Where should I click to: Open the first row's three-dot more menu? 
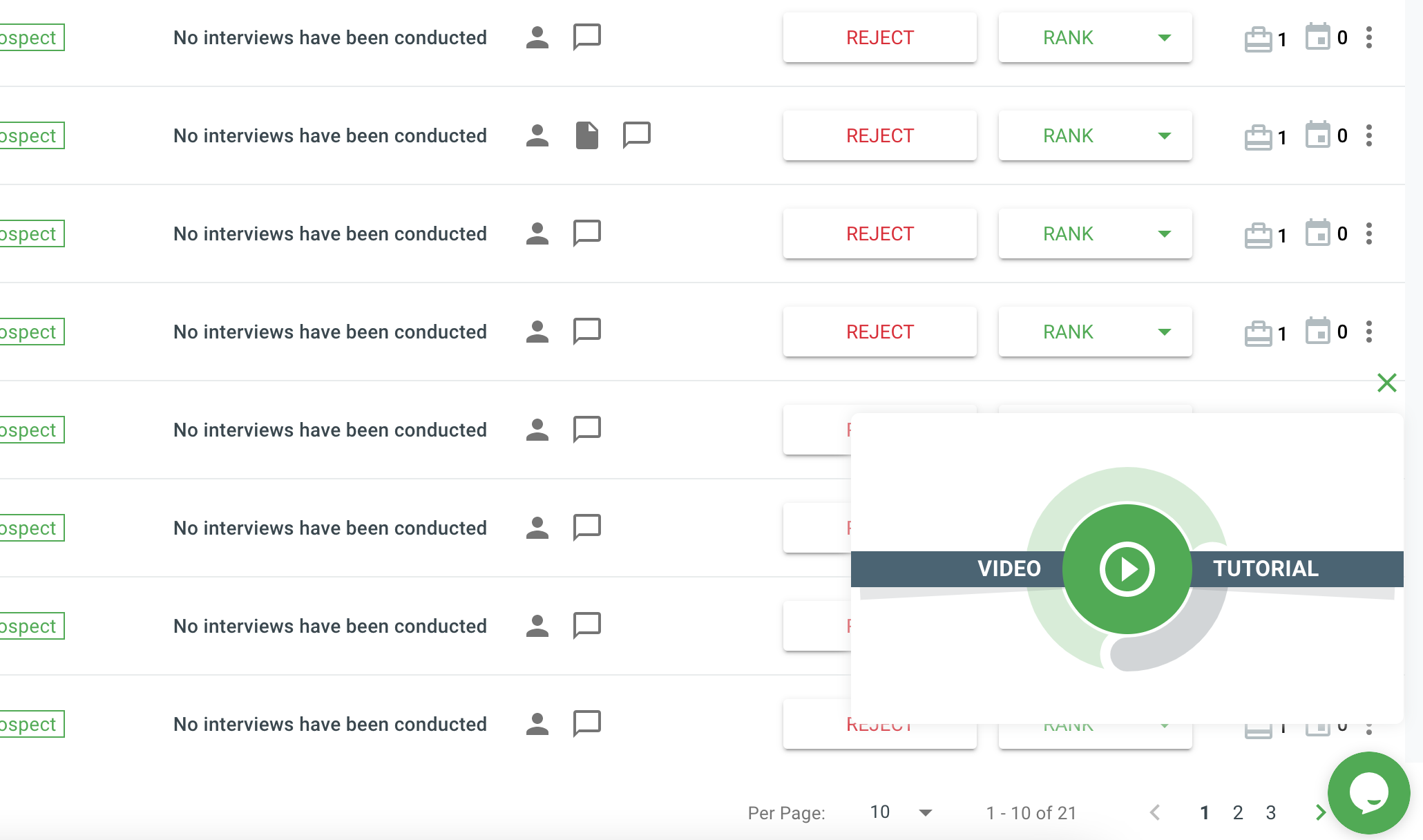coord(1368,38)
